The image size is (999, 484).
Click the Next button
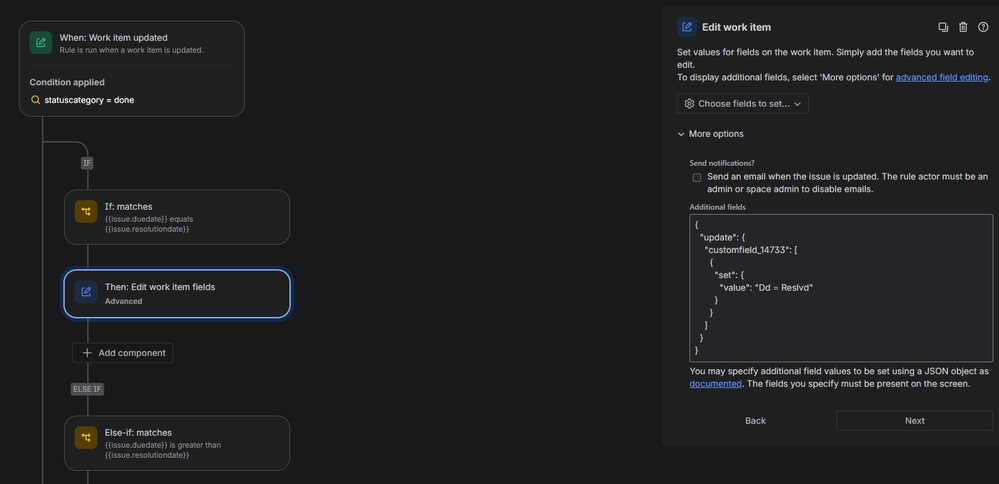(x=914, y=420)
